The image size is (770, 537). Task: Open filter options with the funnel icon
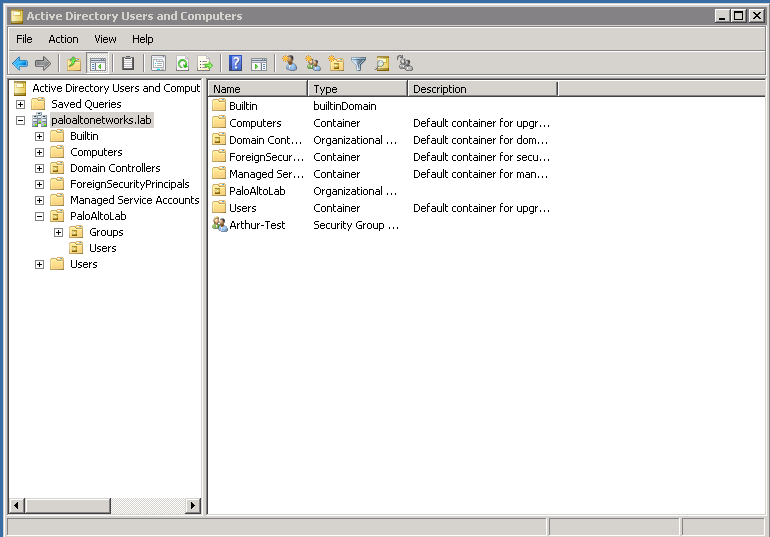point(359,64)
